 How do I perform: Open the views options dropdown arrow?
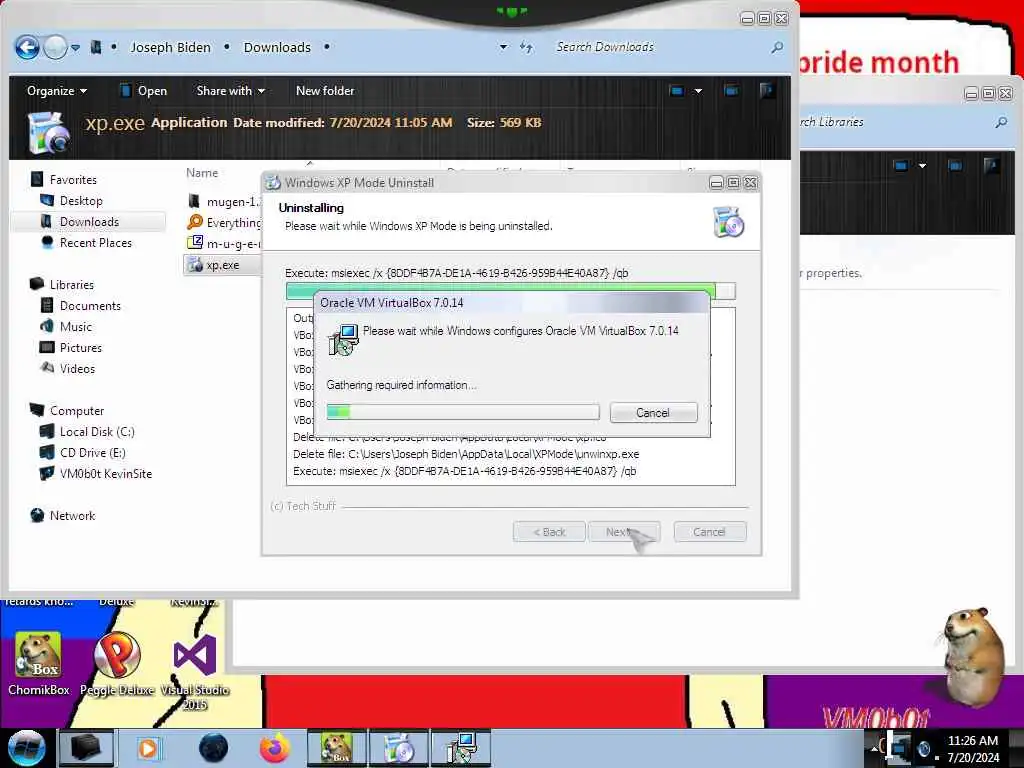(698, 91)
